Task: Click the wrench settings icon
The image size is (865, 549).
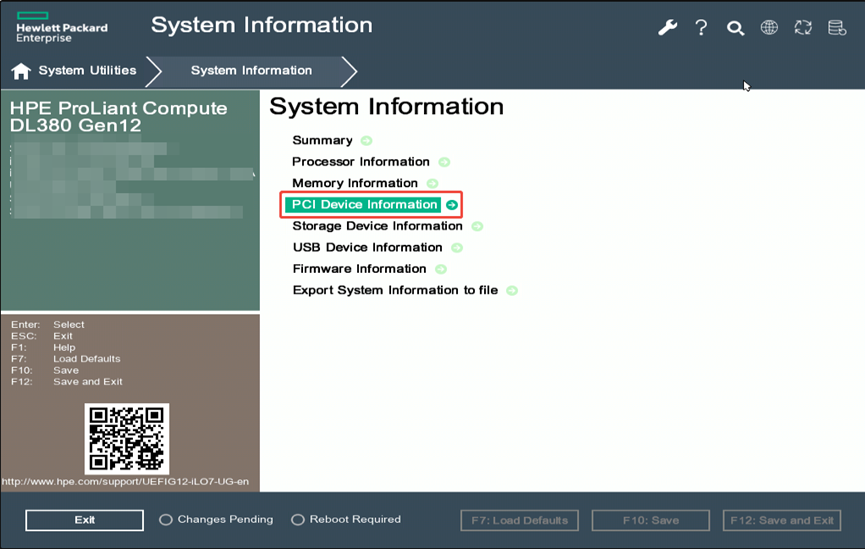Action: point(667,28)
